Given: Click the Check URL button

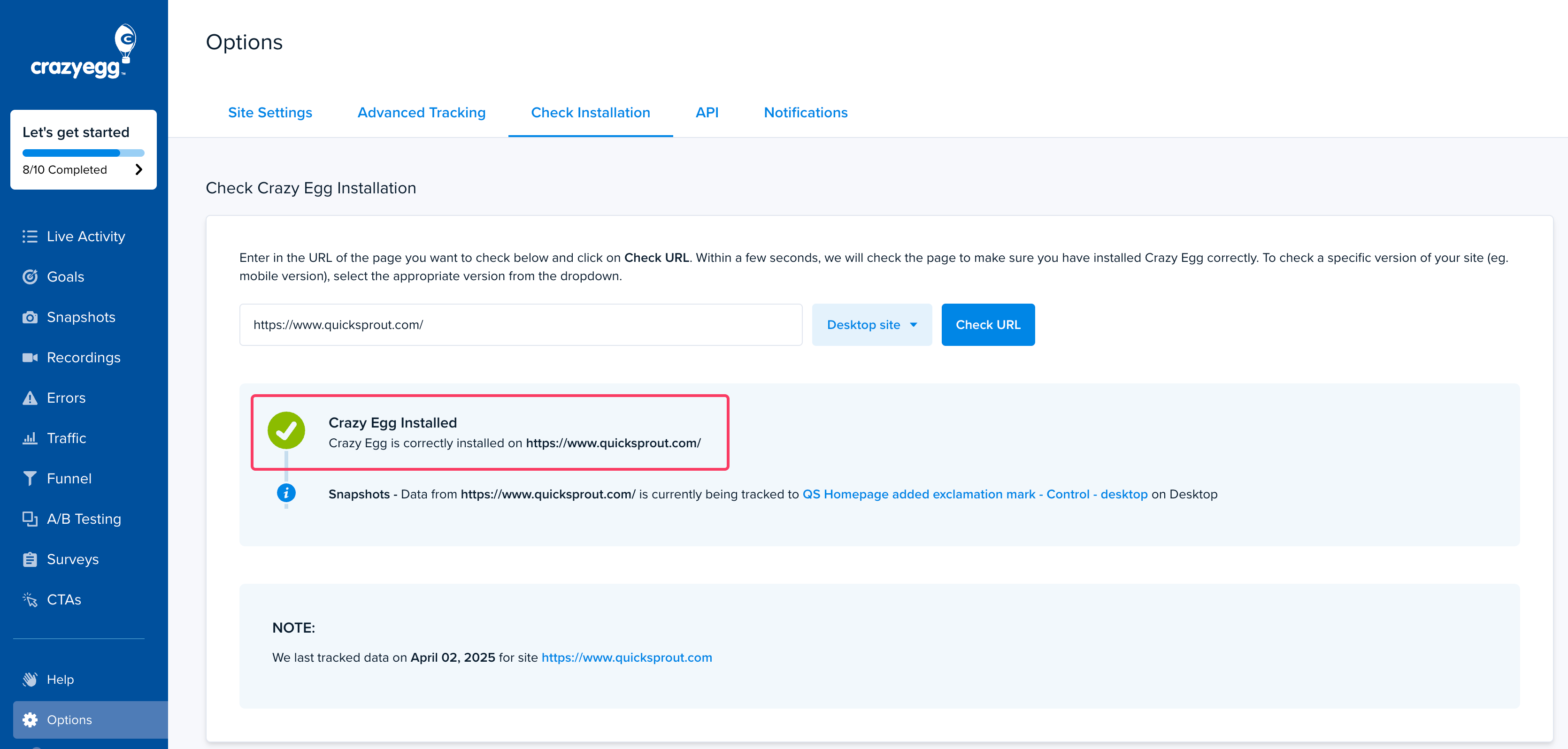Looking at the screenshot, I should click(x=988, y=325).
